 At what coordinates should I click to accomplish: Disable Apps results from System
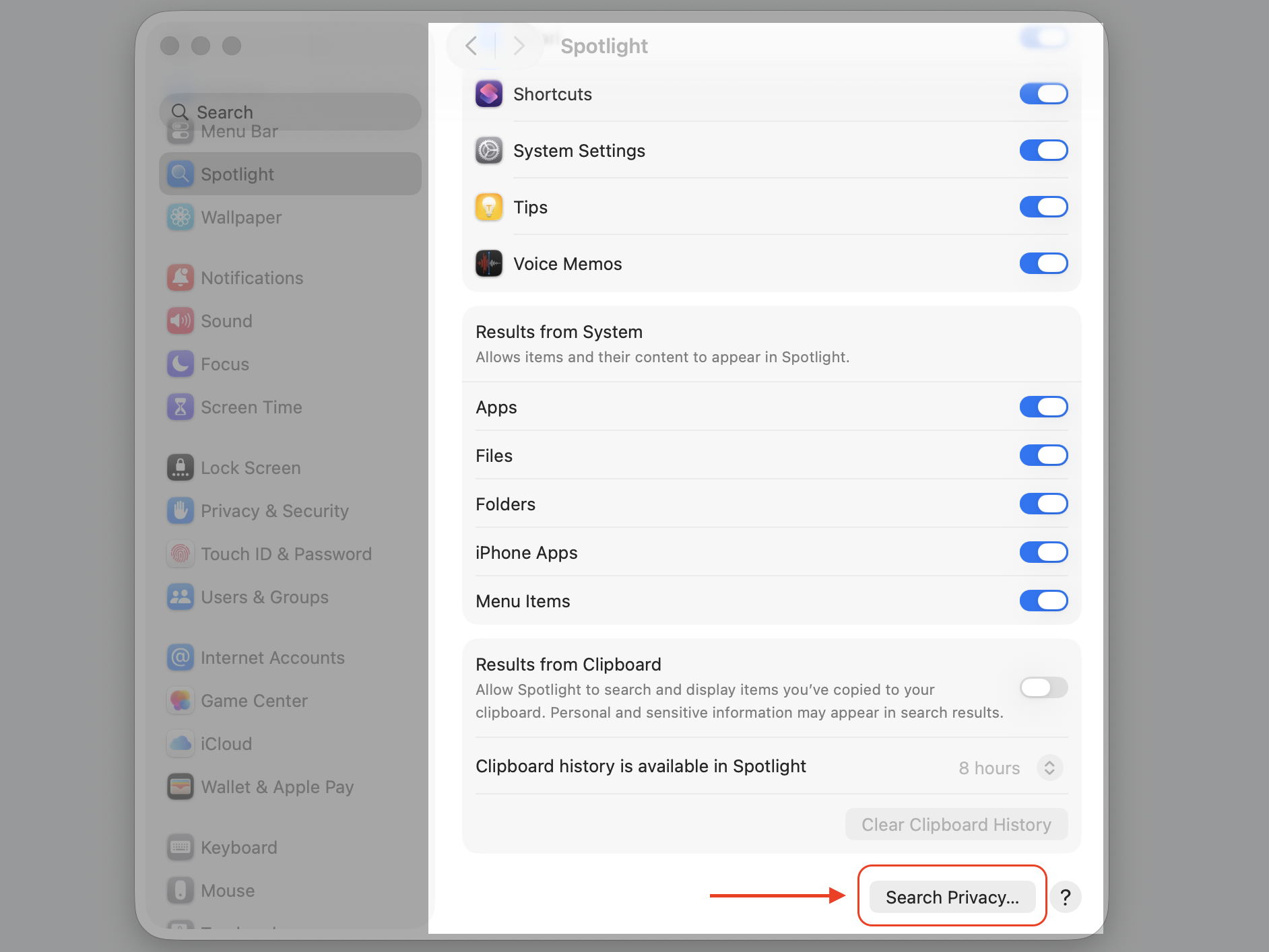tap(1043, 407)
